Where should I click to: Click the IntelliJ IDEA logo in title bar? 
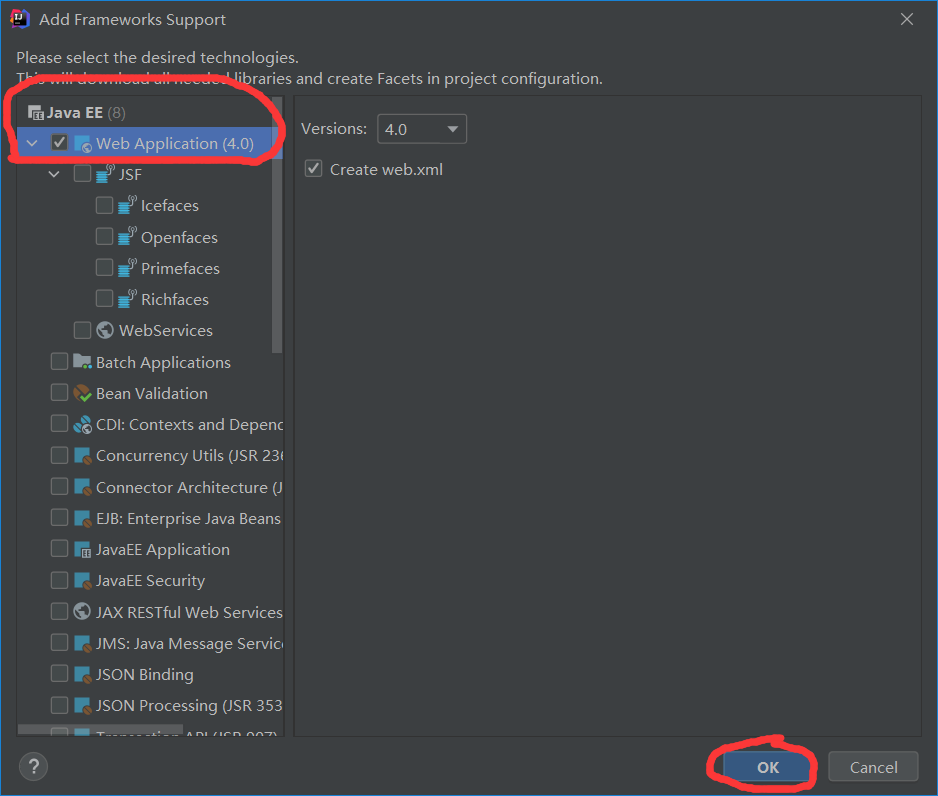click(x=20, y=19)
